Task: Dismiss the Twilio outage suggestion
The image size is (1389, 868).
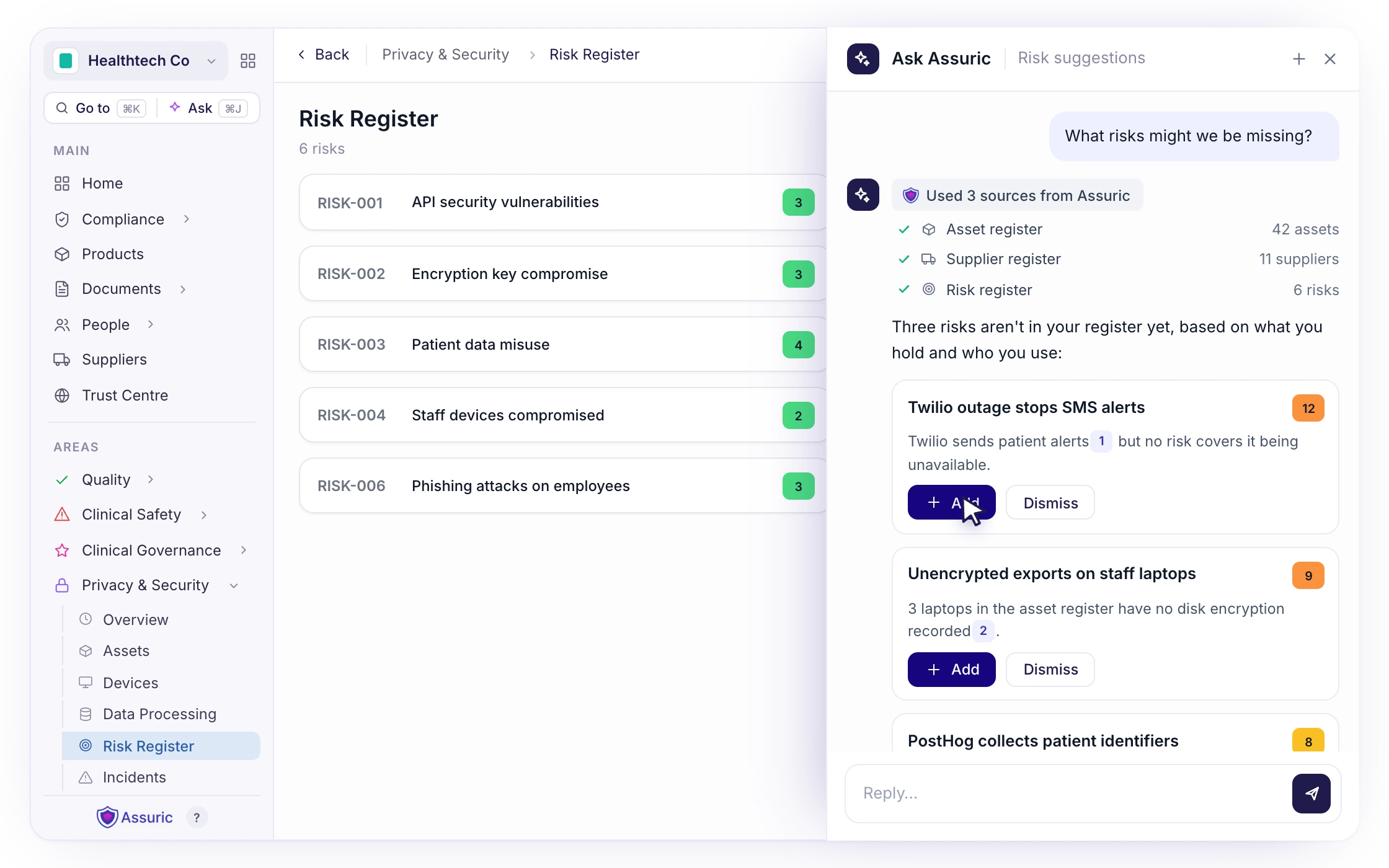Action: tap(1050, 502)
